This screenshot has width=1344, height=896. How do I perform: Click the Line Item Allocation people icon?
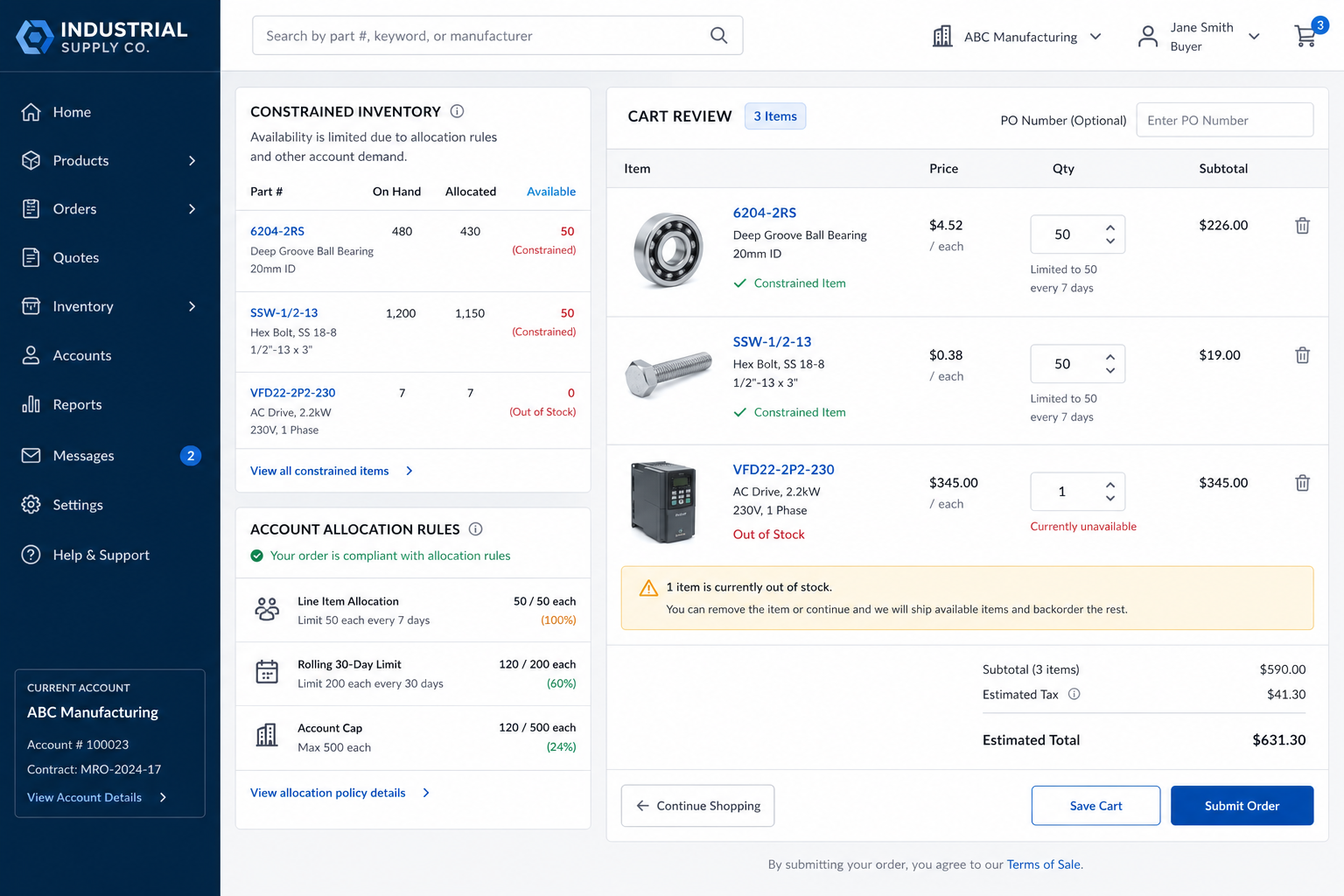click(267, 609)
